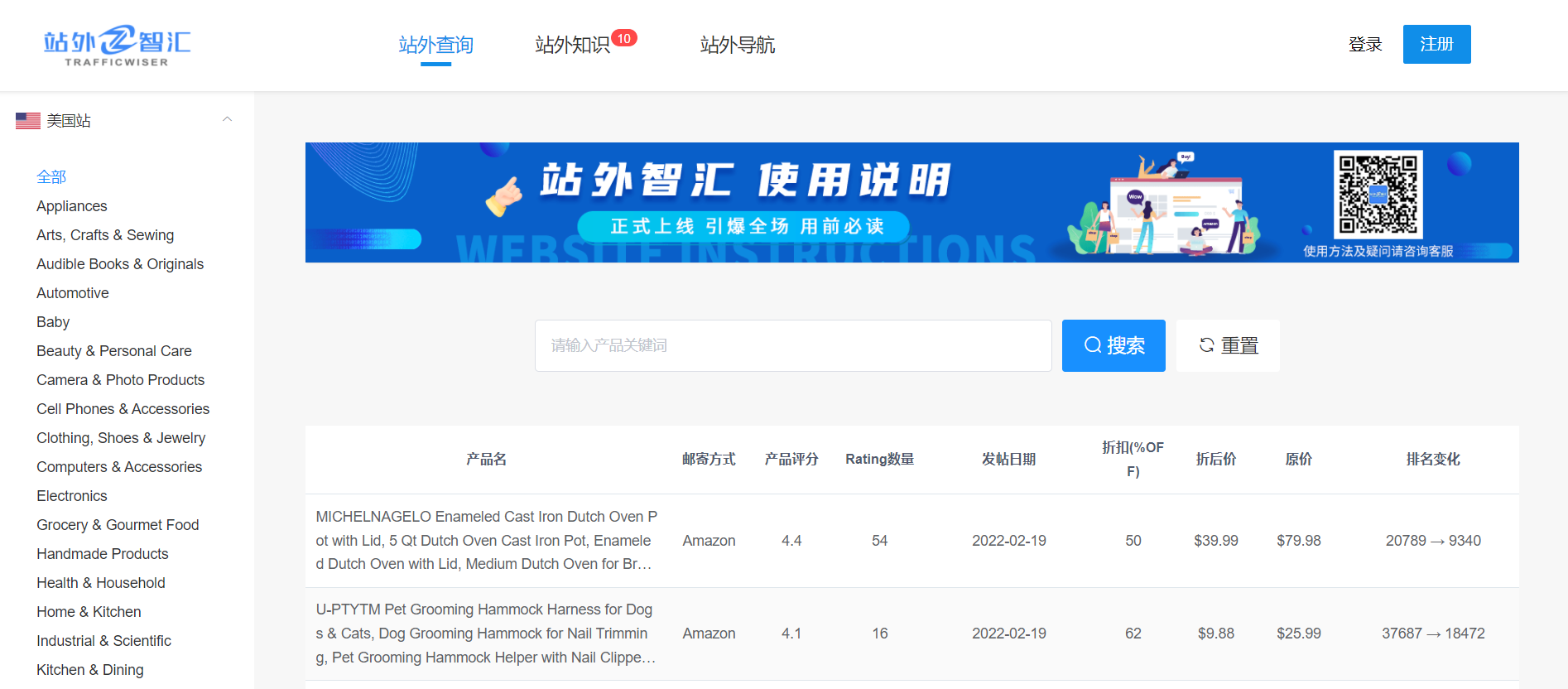Collapse the 美国站 site selector chevron

coord(227,120)
